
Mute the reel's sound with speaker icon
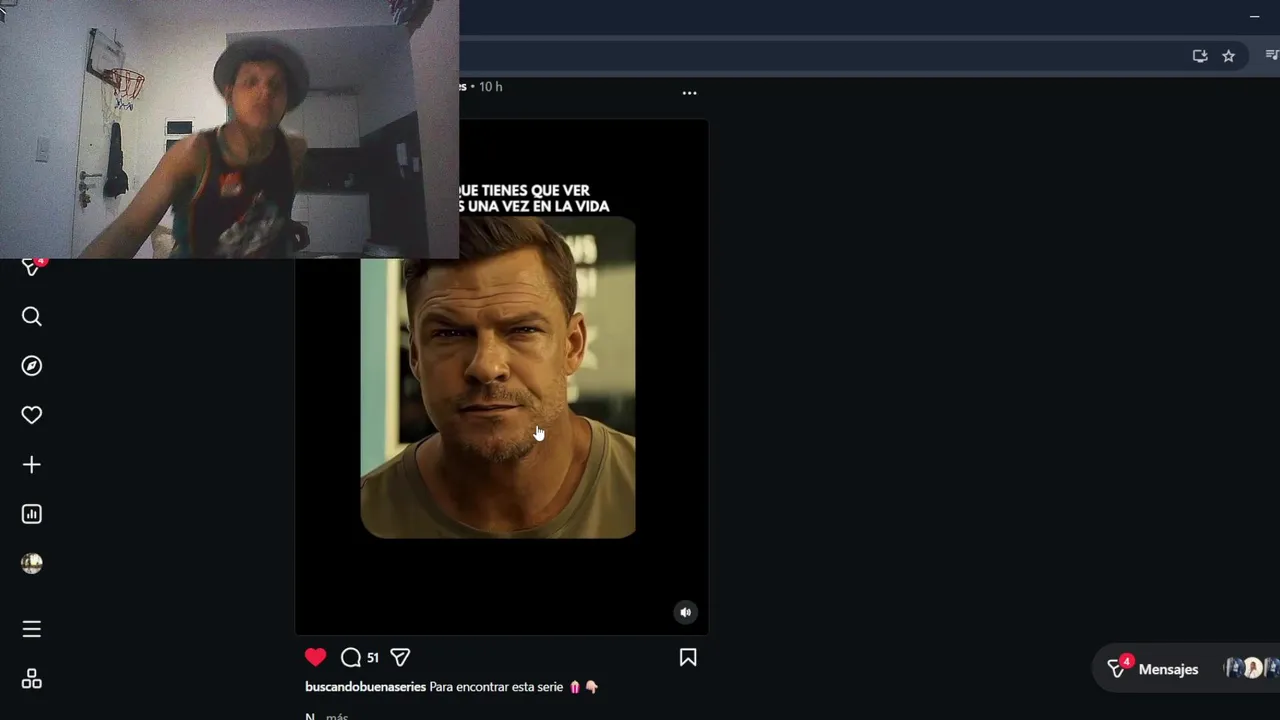(685, 612)
